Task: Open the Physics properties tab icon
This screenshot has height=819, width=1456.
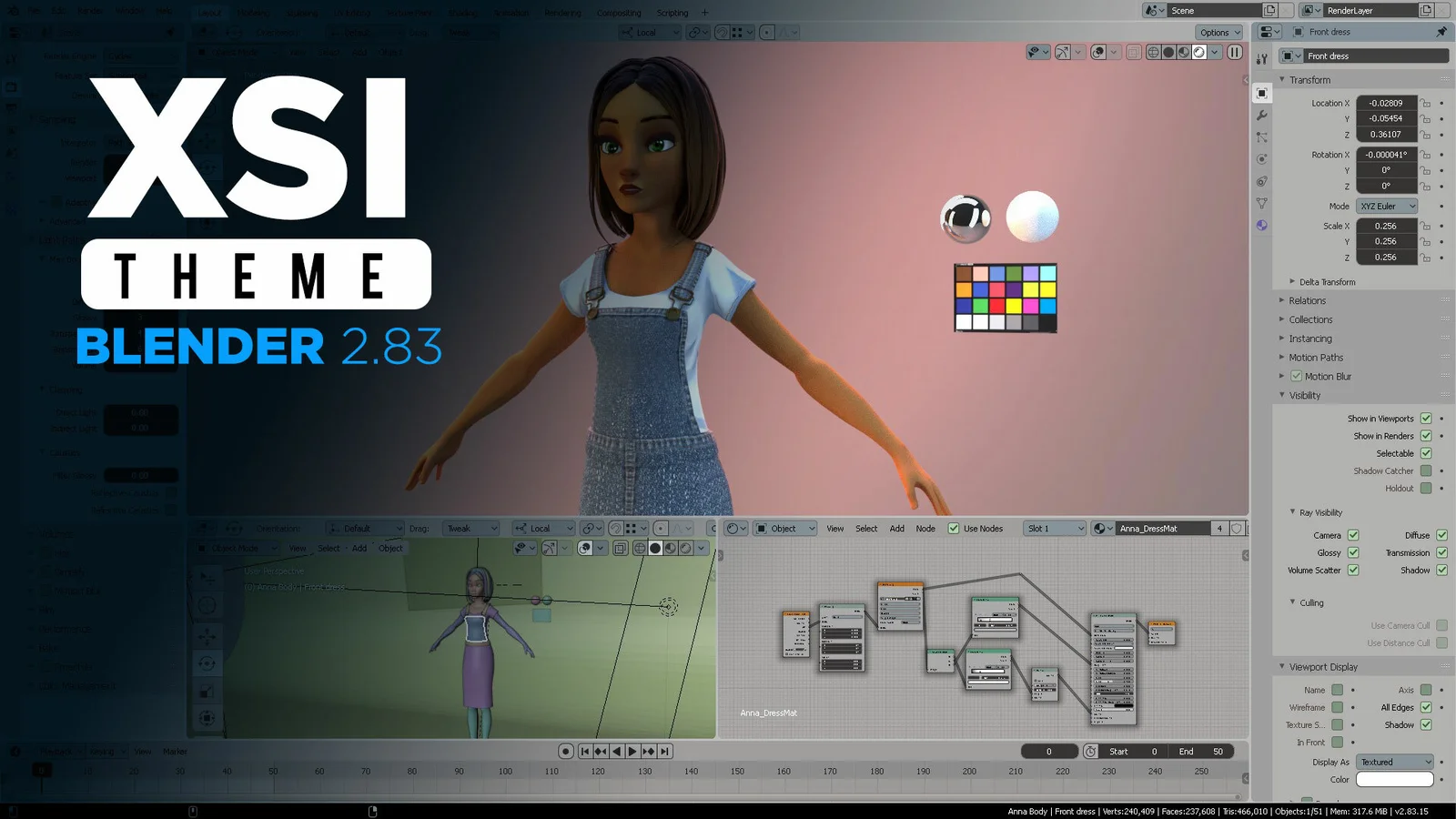Action: coord(1261,159)
